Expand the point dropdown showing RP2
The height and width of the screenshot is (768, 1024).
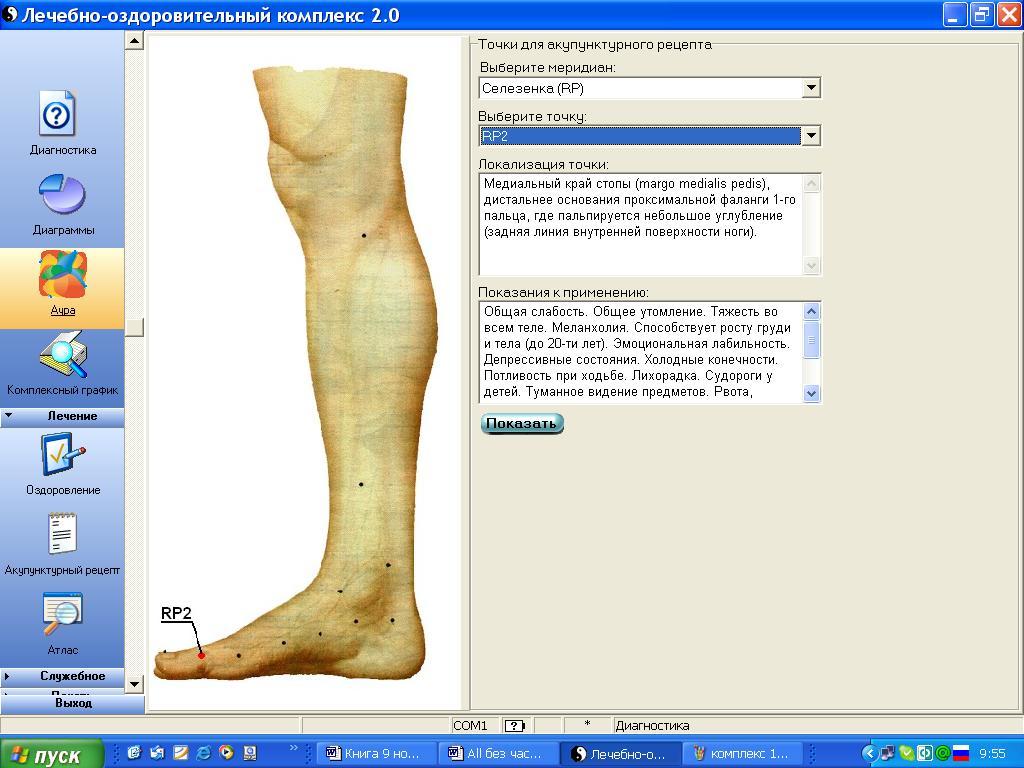click(811, 136)
